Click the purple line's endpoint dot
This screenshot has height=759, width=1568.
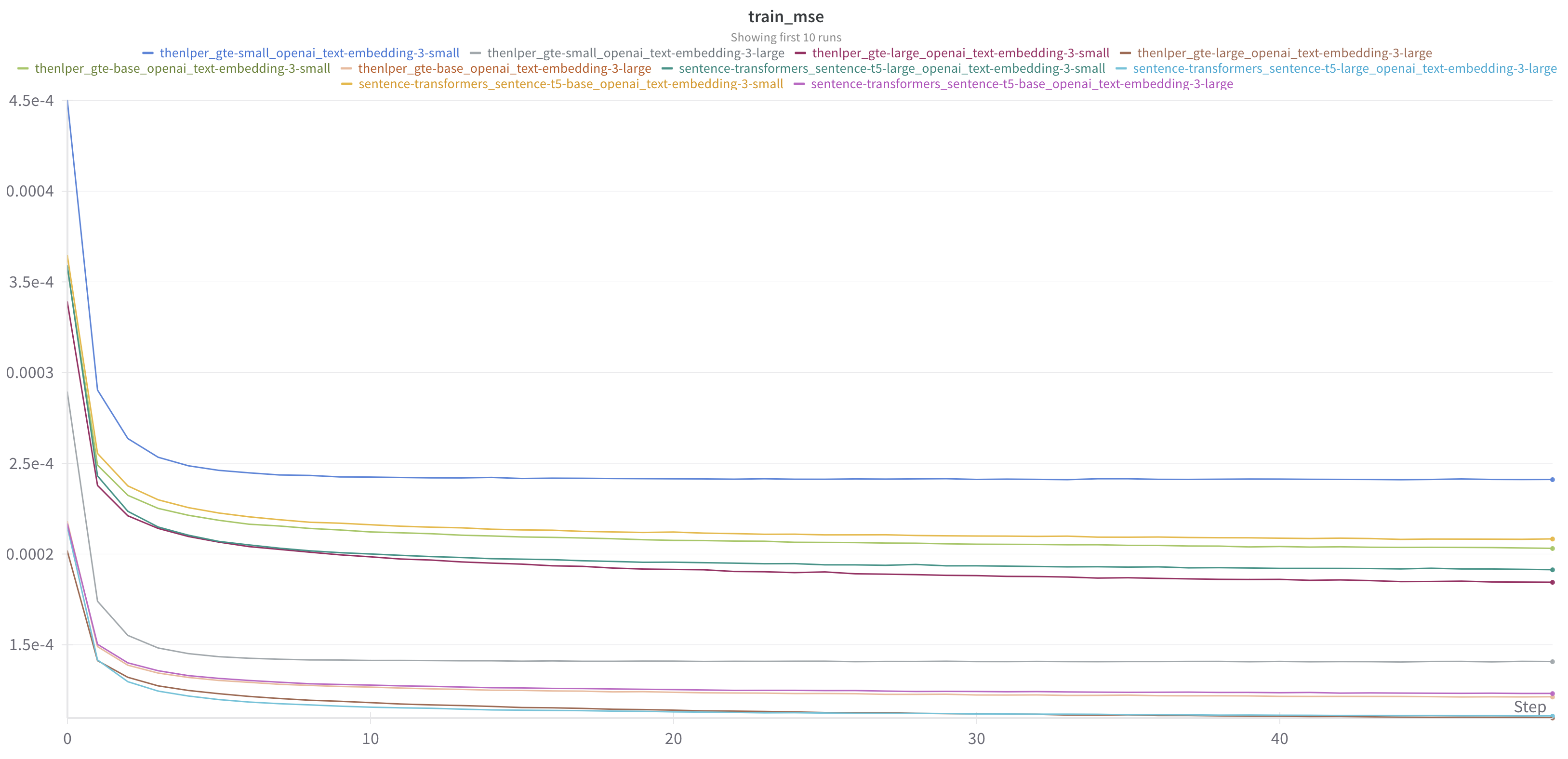[1552, 694]
